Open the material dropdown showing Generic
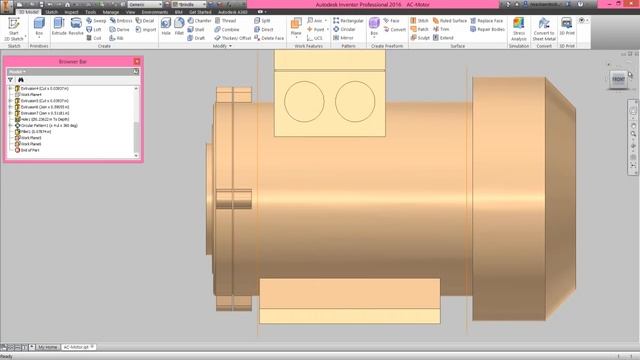This screenshot has width=640, height=360. (145, 4)
